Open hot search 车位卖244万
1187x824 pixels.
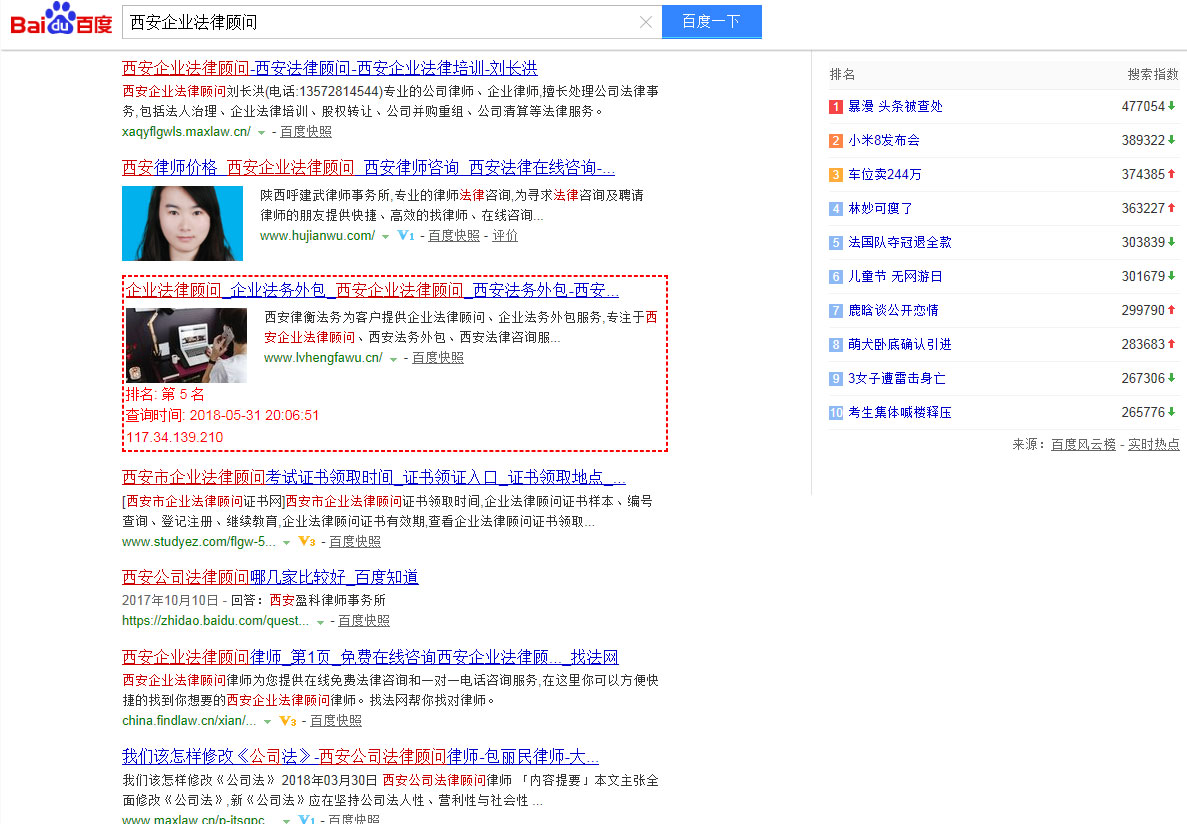coord(885,175)
